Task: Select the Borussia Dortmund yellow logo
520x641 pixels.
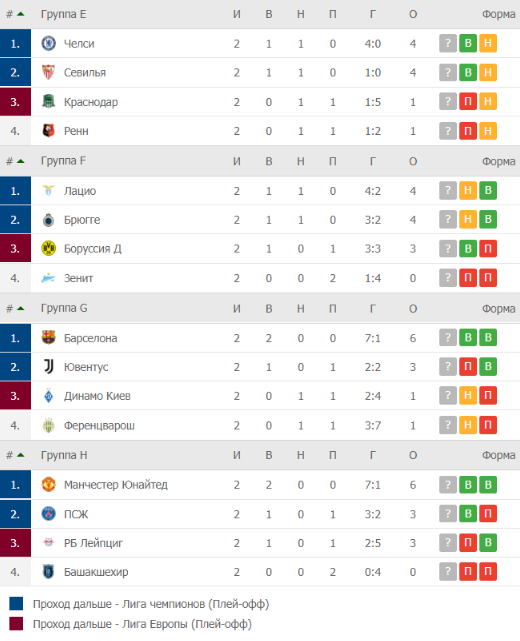Action: point(49,249)
